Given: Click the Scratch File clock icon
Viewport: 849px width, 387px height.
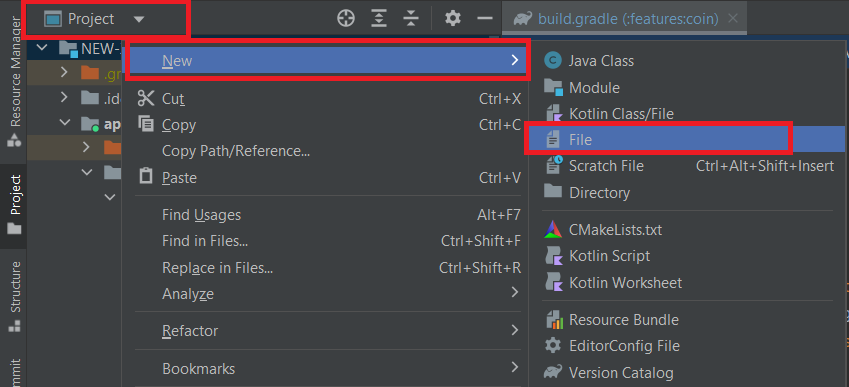Looking at the screenshot, I should pyautogui.click(x=554, y=165).
